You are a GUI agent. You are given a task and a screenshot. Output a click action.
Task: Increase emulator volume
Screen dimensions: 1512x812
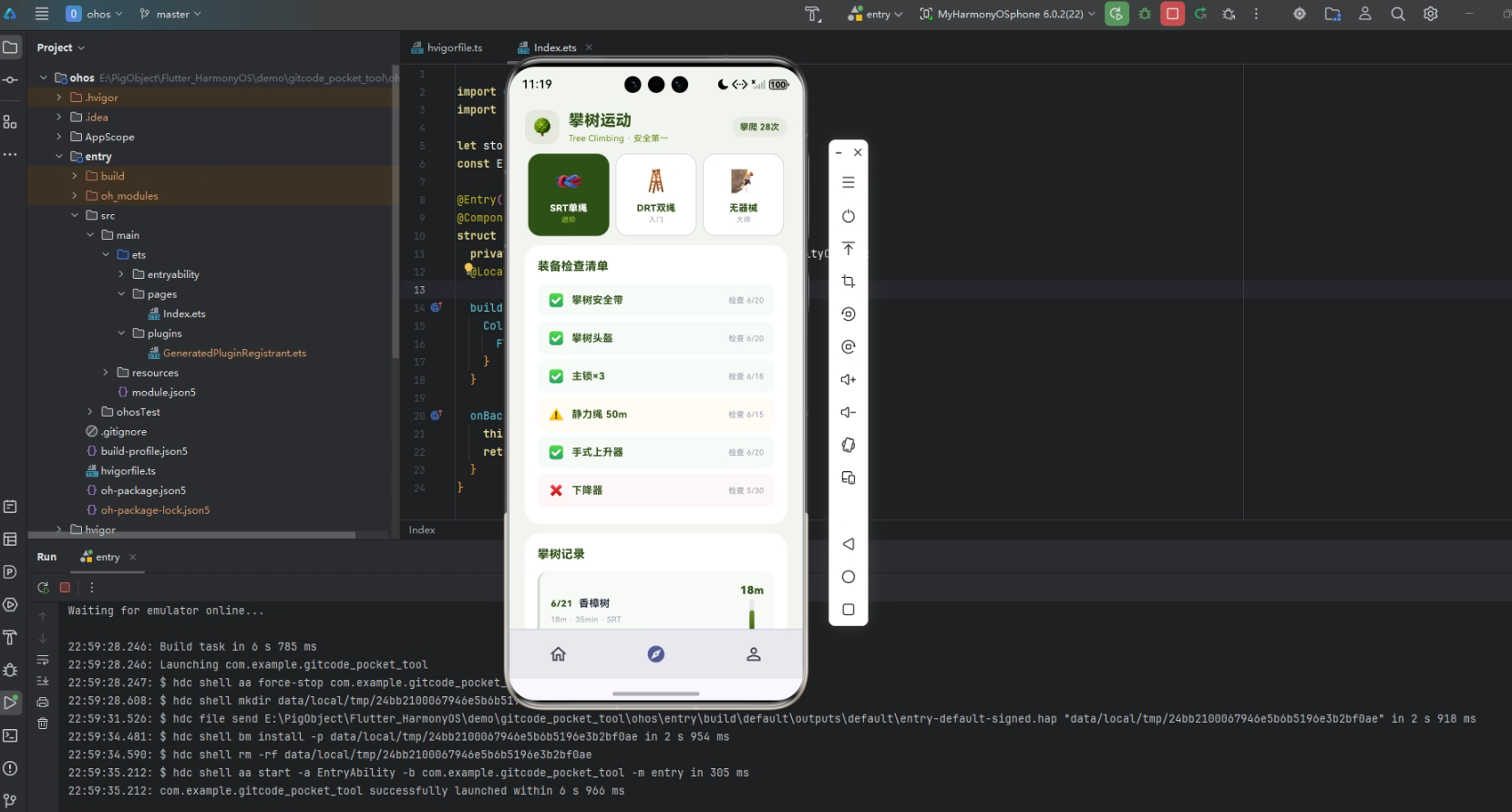[849, 380]
